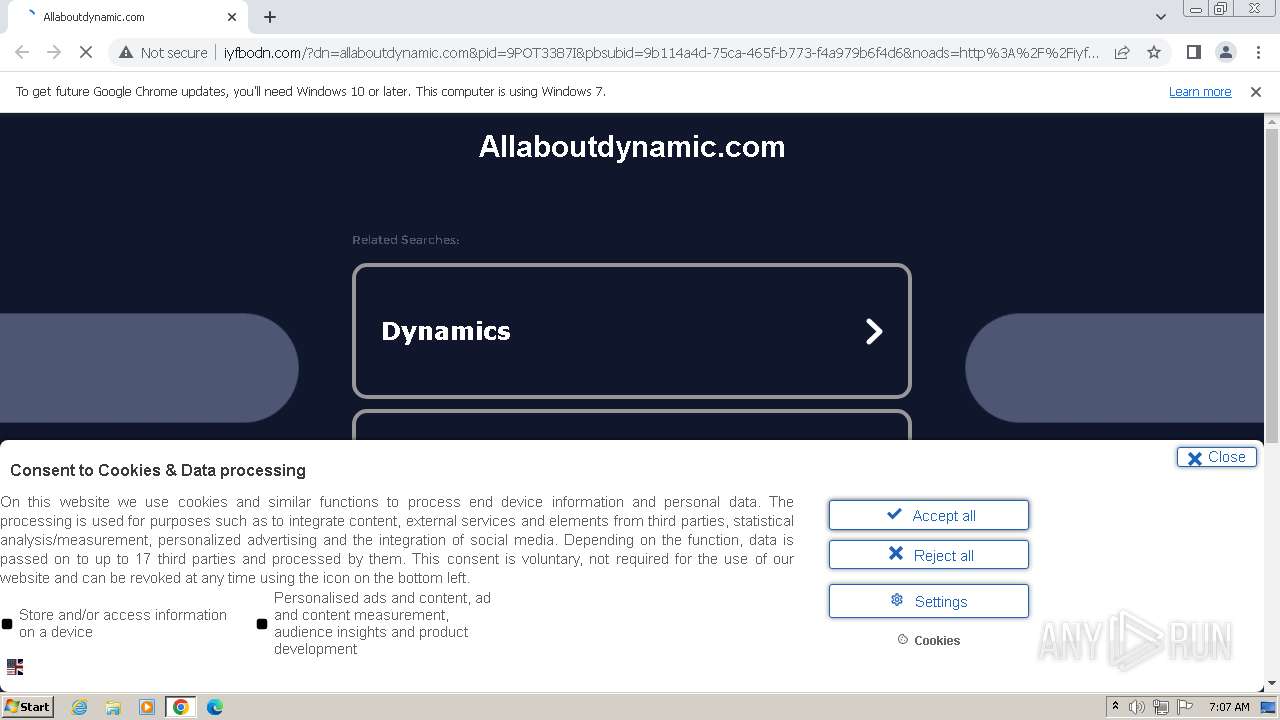Share this page icon in address bar
Image resolution: width=1280 pixels, height=720 pixels.
coord(1122,52)
